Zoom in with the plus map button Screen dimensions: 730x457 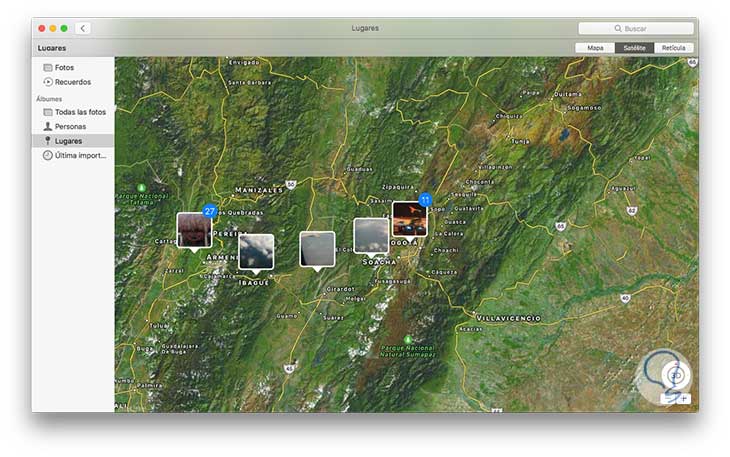(683, 398)
